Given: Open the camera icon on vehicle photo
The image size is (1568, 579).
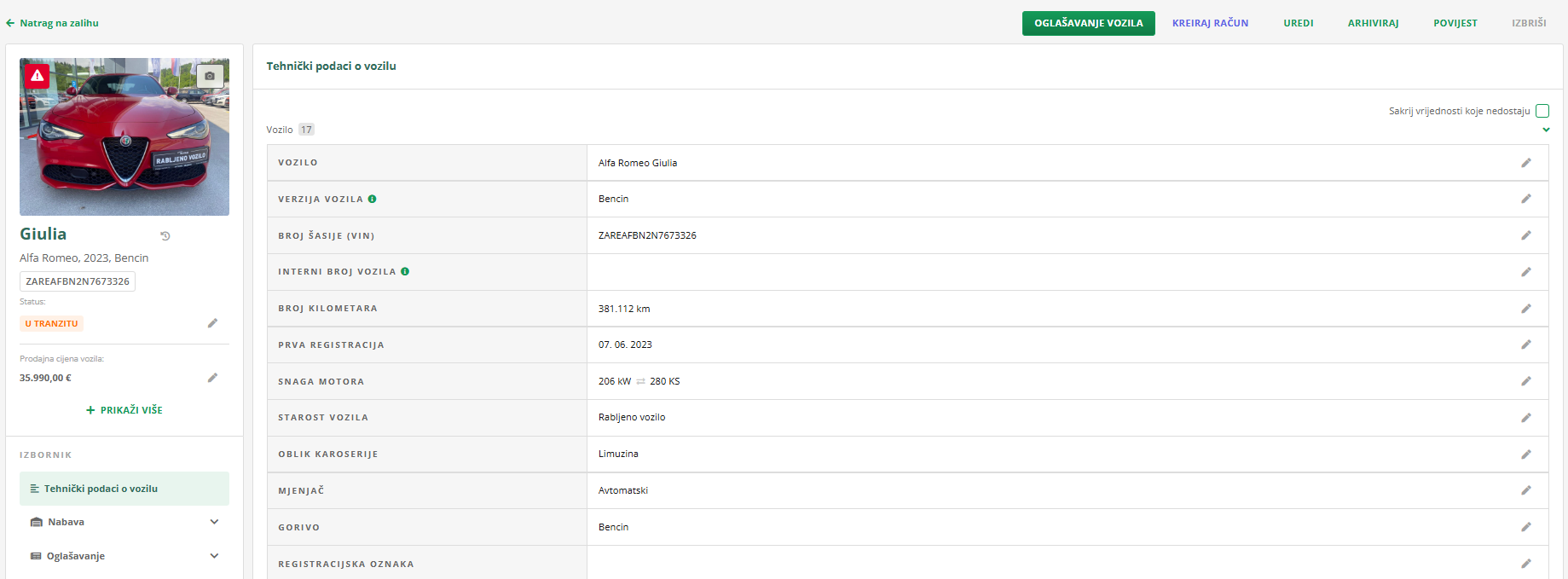Looking at the screenshot, I should tap(210, 76).
